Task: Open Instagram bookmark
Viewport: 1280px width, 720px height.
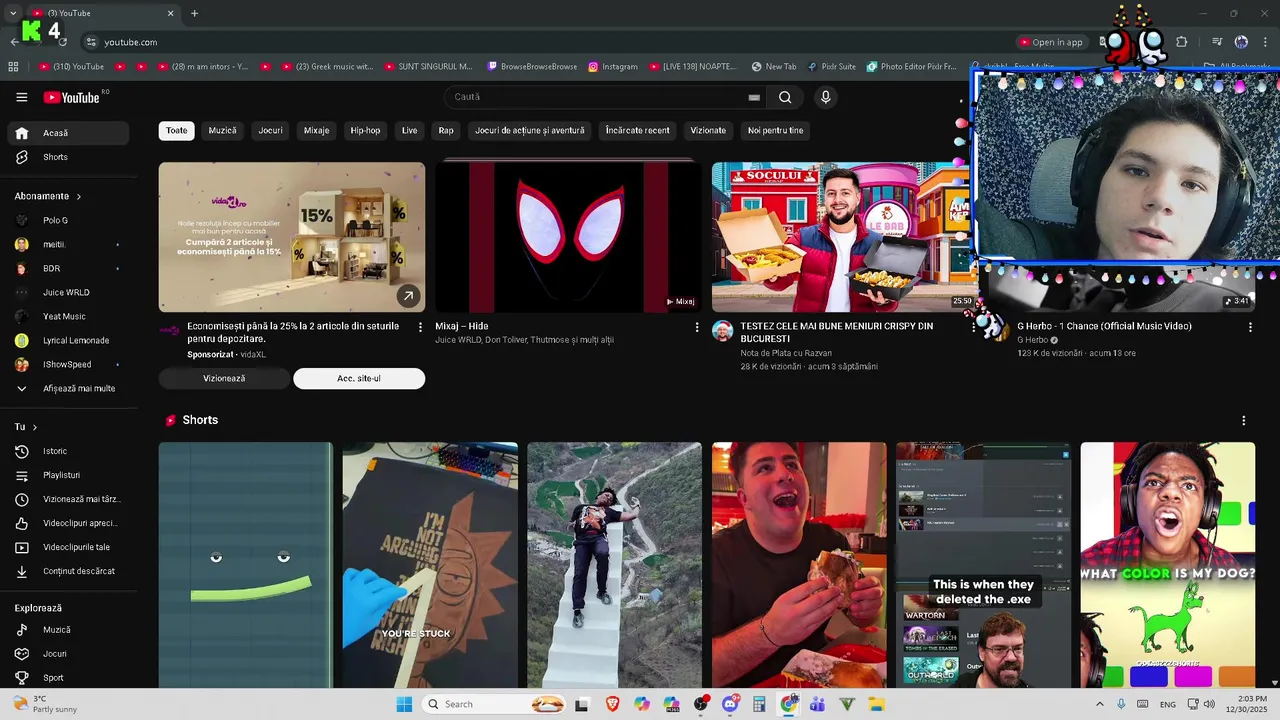Action: coord(613,67)
